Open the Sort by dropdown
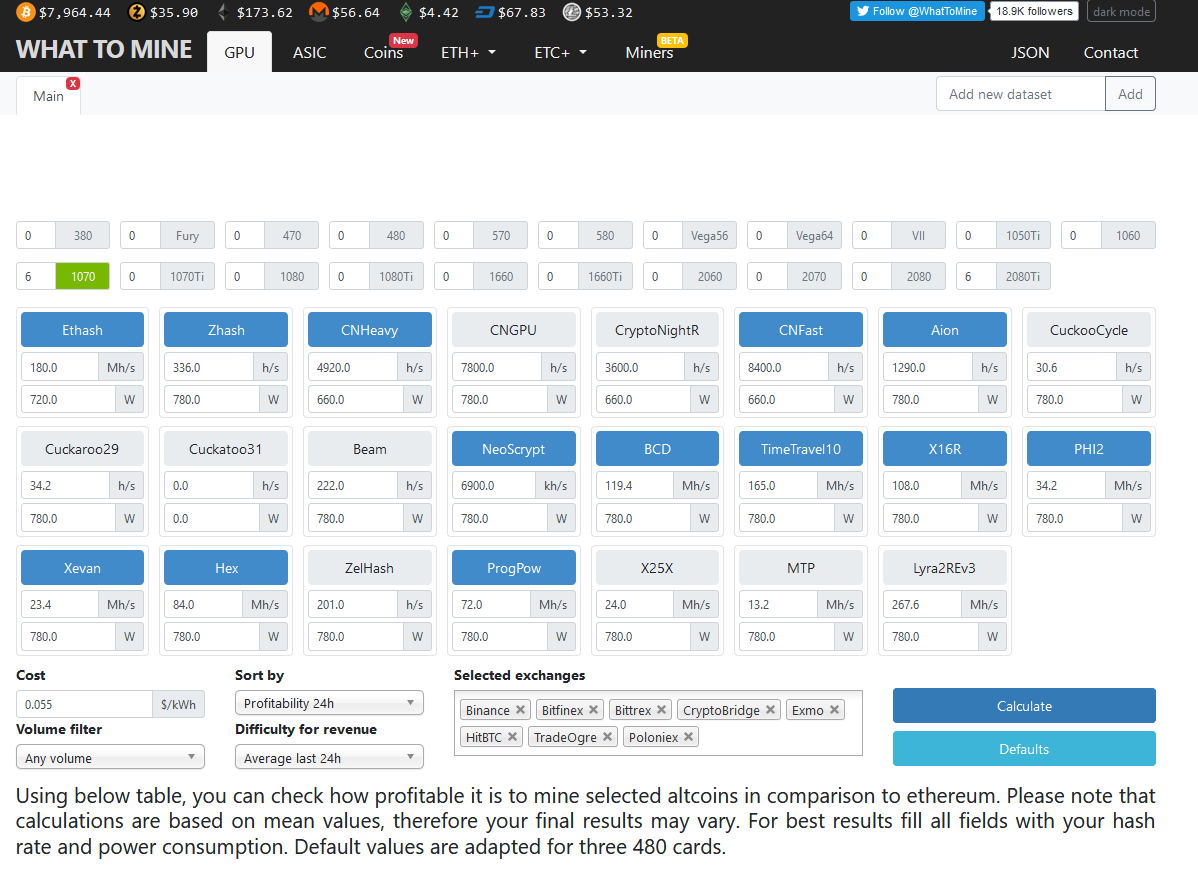Image resolution: width=1198 pixels, height=869 pixels. pos(329,703)
